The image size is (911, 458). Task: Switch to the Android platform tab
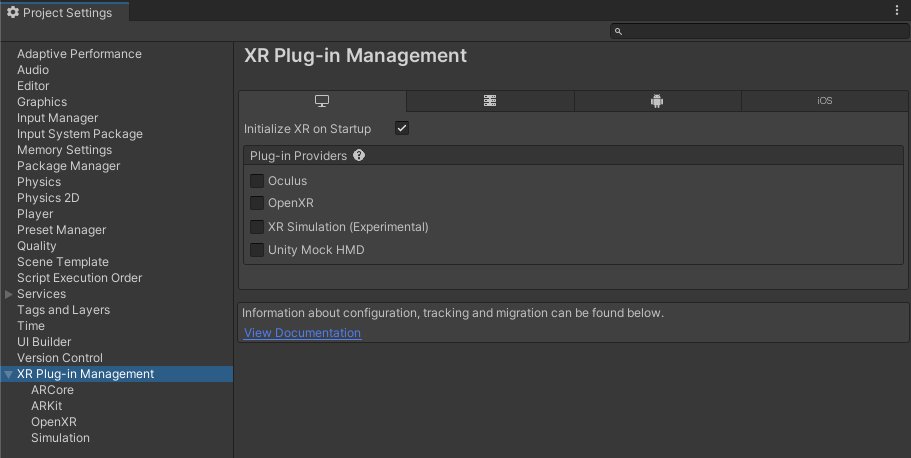click(x=657, y=101)
